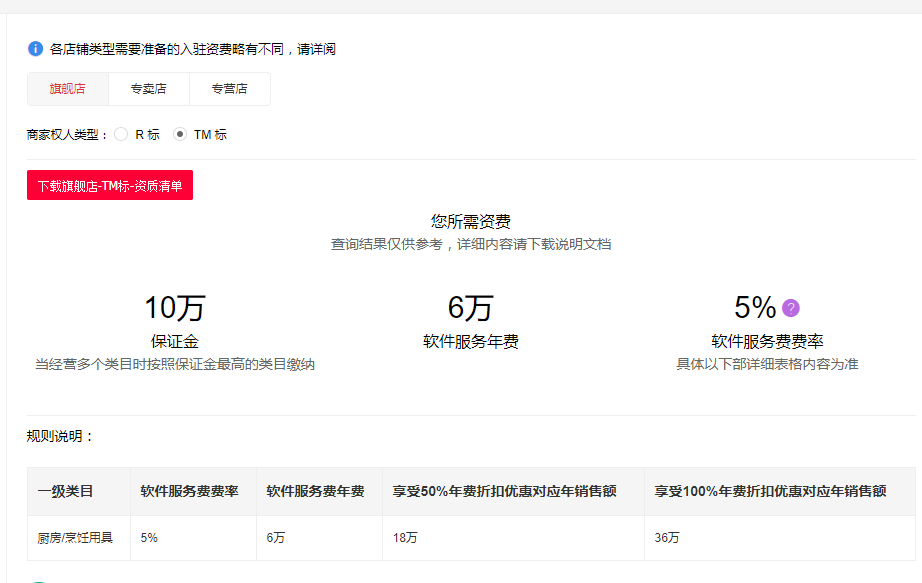This screenshot has height=583, width=922.
Task: Choose the R 标 radio option
Action: tap(121, 135)
